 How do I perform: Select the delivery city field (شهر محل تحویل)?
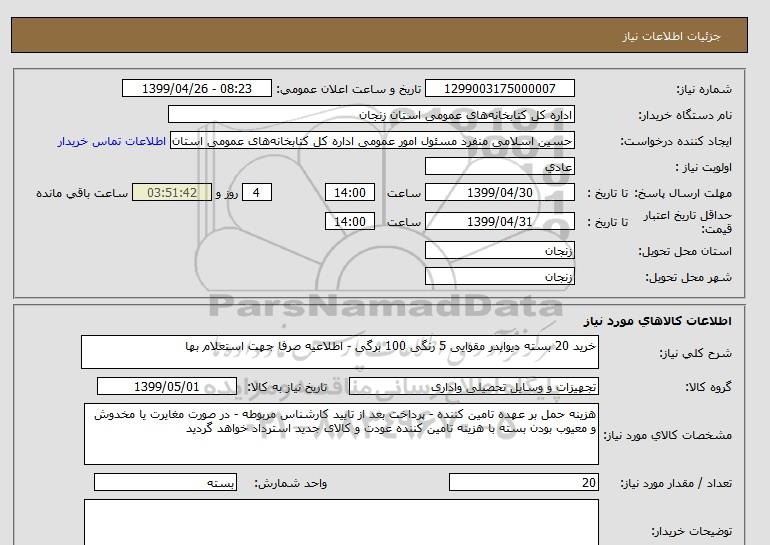500,276
